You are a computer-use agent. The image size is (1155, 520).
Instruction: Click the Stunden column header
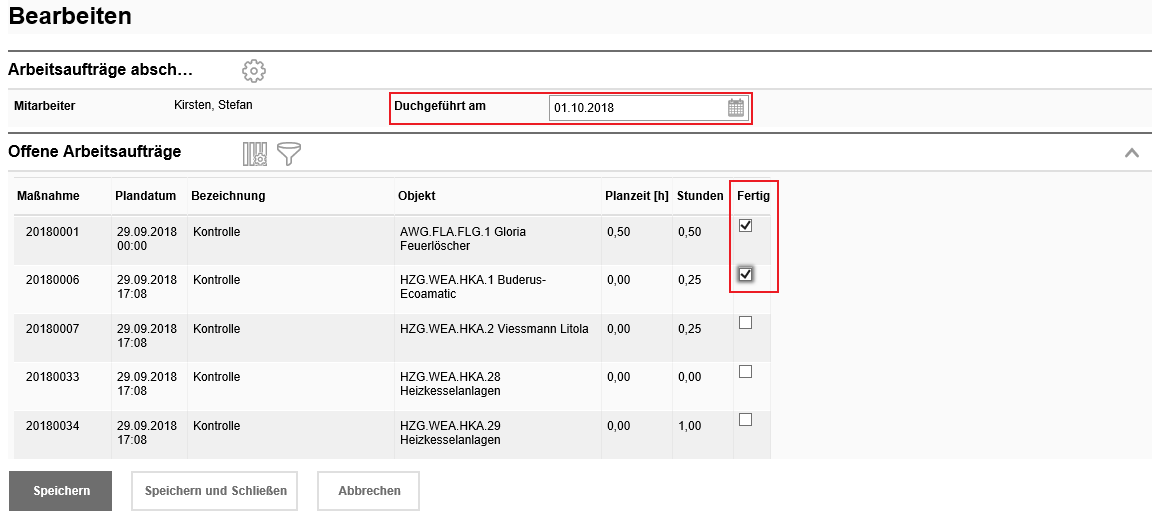coord(700,196)
